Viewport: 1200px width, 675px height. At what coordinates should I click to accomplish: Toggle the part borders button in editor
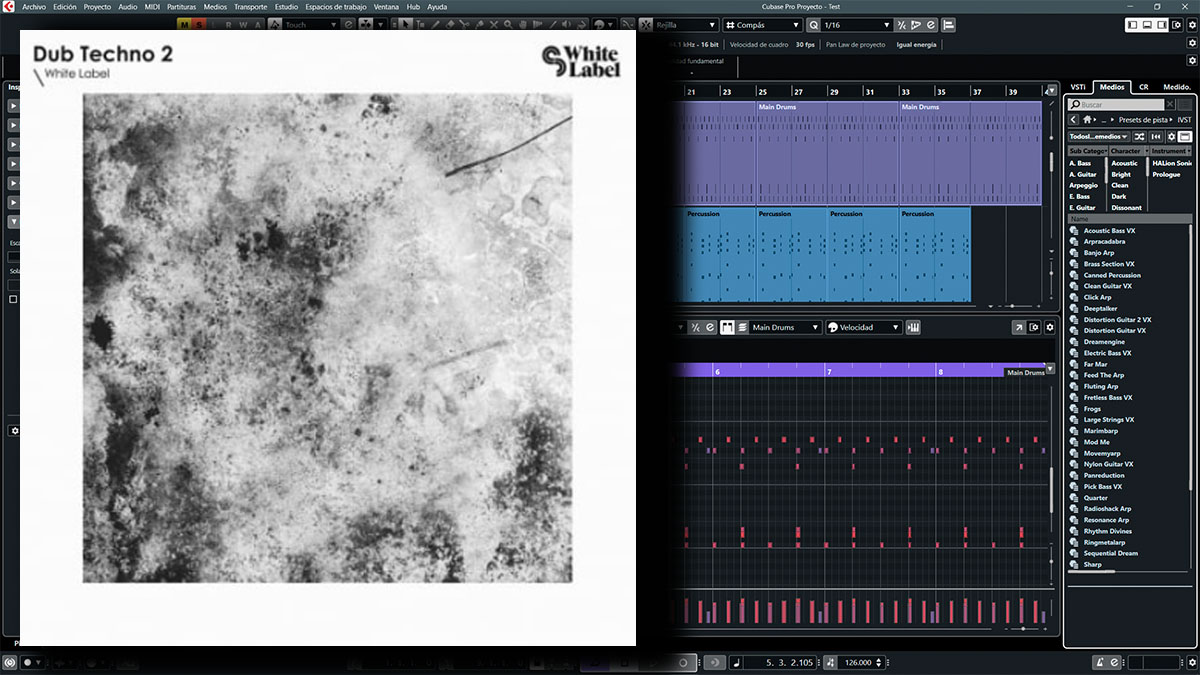pyautogui.click(x=727, y=327)
